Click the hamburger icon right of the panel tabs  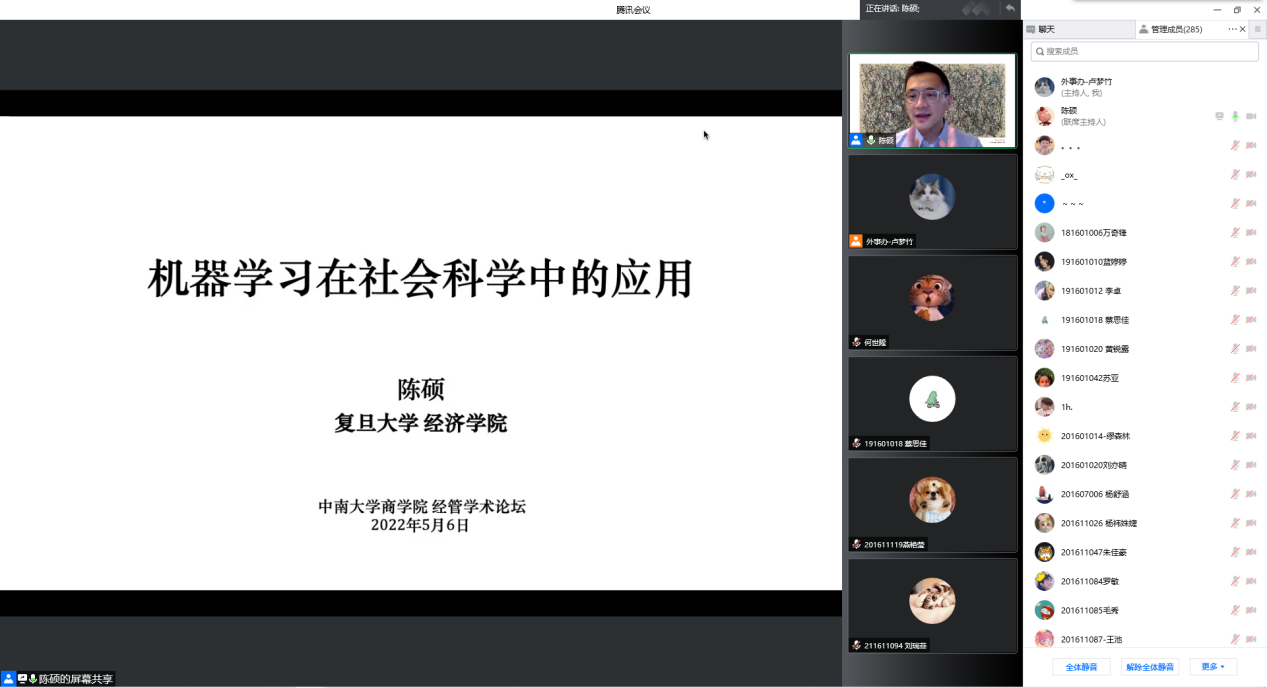click(x=1258, y=29)
